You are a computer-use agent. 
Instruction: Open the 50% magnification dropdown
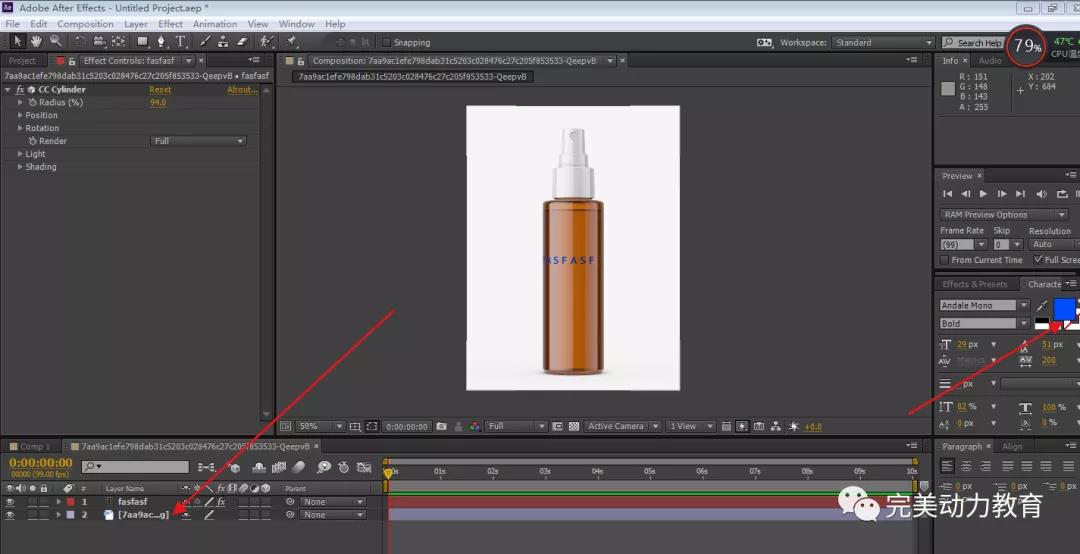[x=321, y=426]
